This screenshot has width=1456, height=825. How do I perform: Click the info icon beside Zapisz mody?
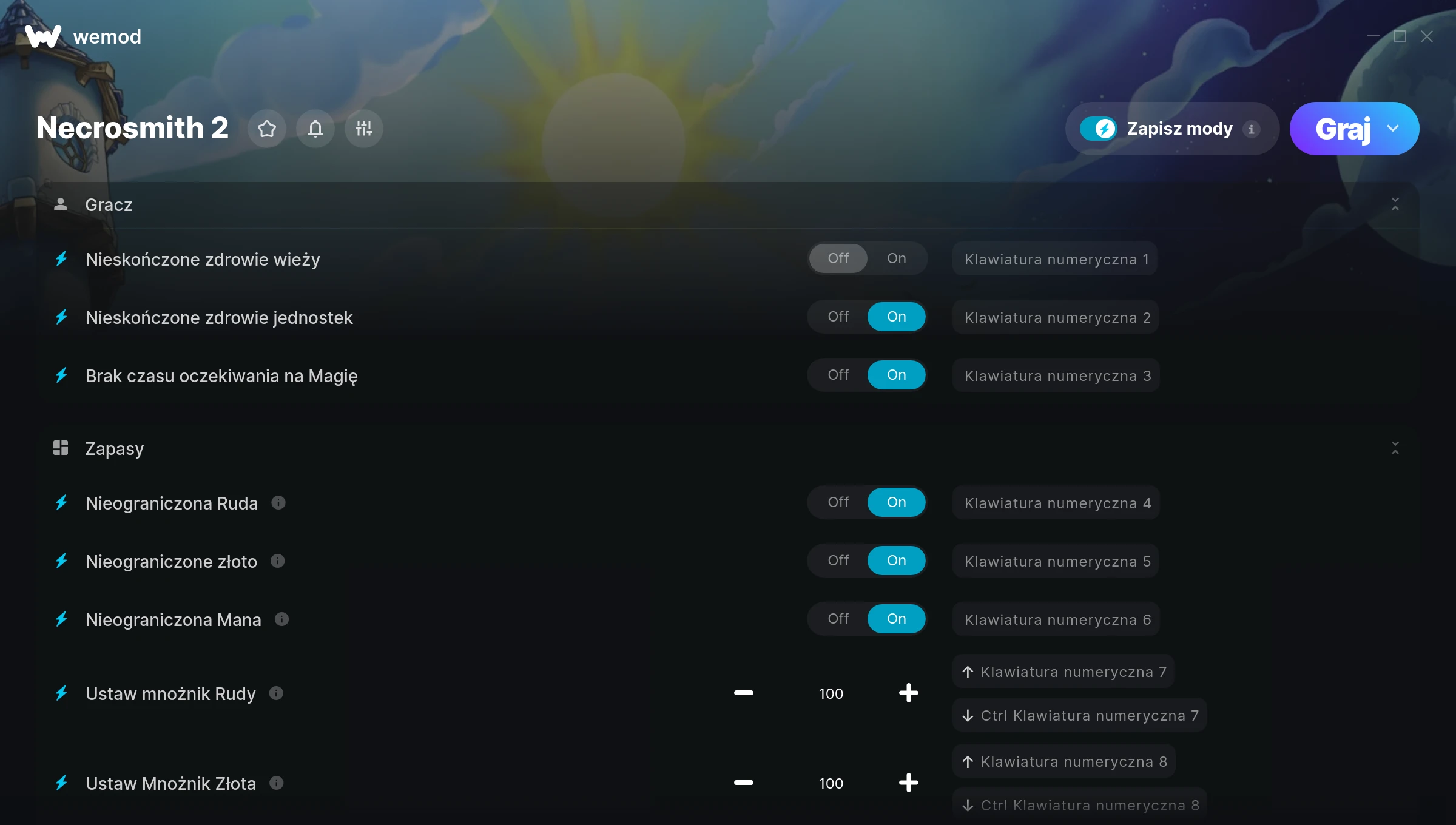tap(1251, 129)
